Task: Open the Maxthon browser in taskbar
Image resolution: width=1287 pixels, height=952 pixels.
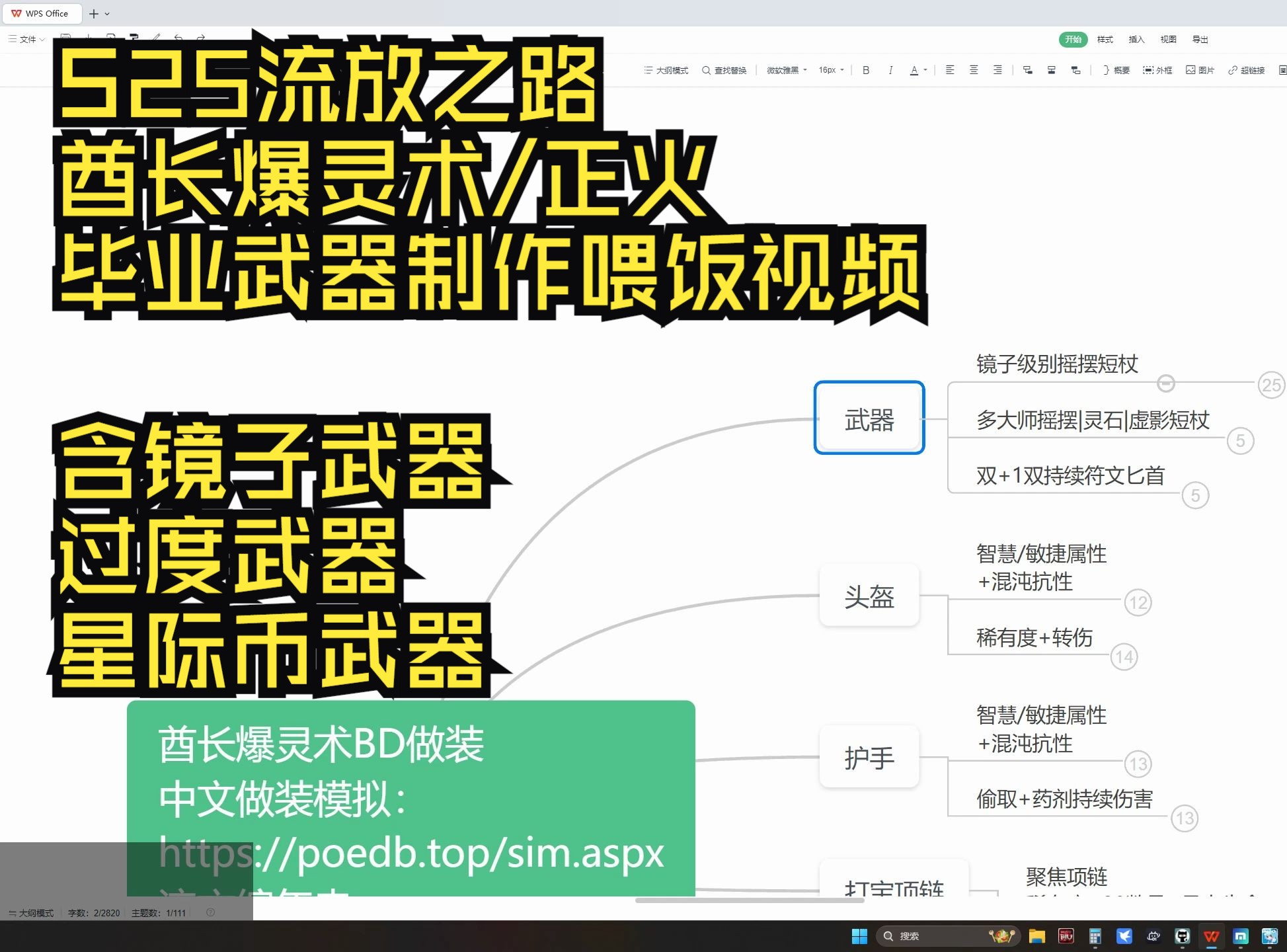Action: (x=1241, y=936)
